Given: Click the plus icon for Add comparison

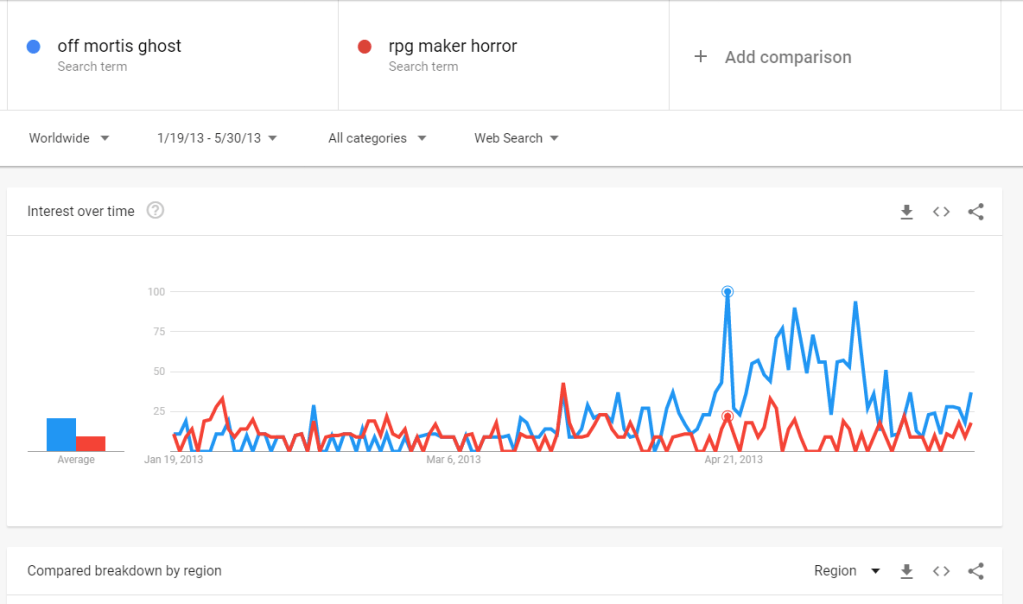Looking at the screenshot, I should click(x=700, y=57).
